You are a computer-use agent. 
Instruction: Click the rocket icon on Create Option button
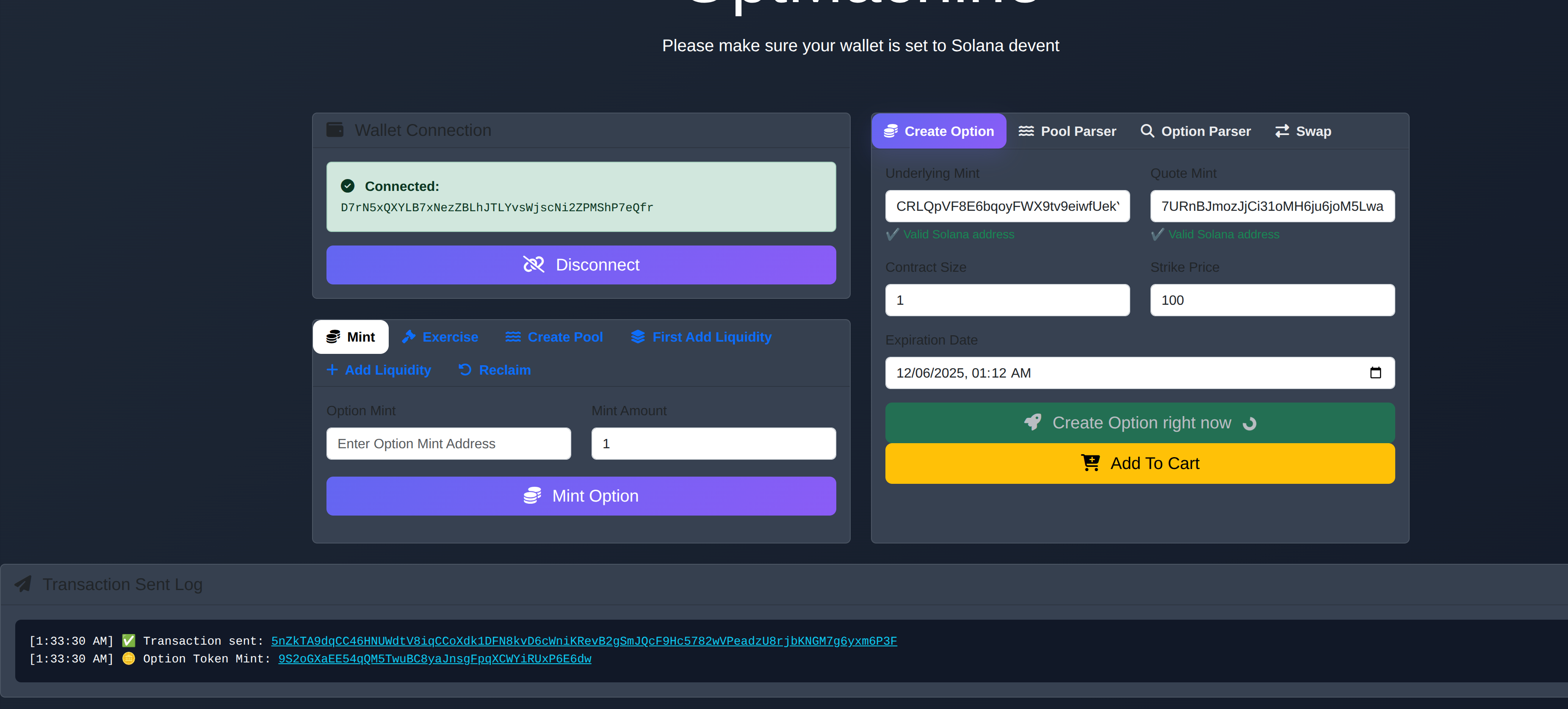tap(1032, 422)
